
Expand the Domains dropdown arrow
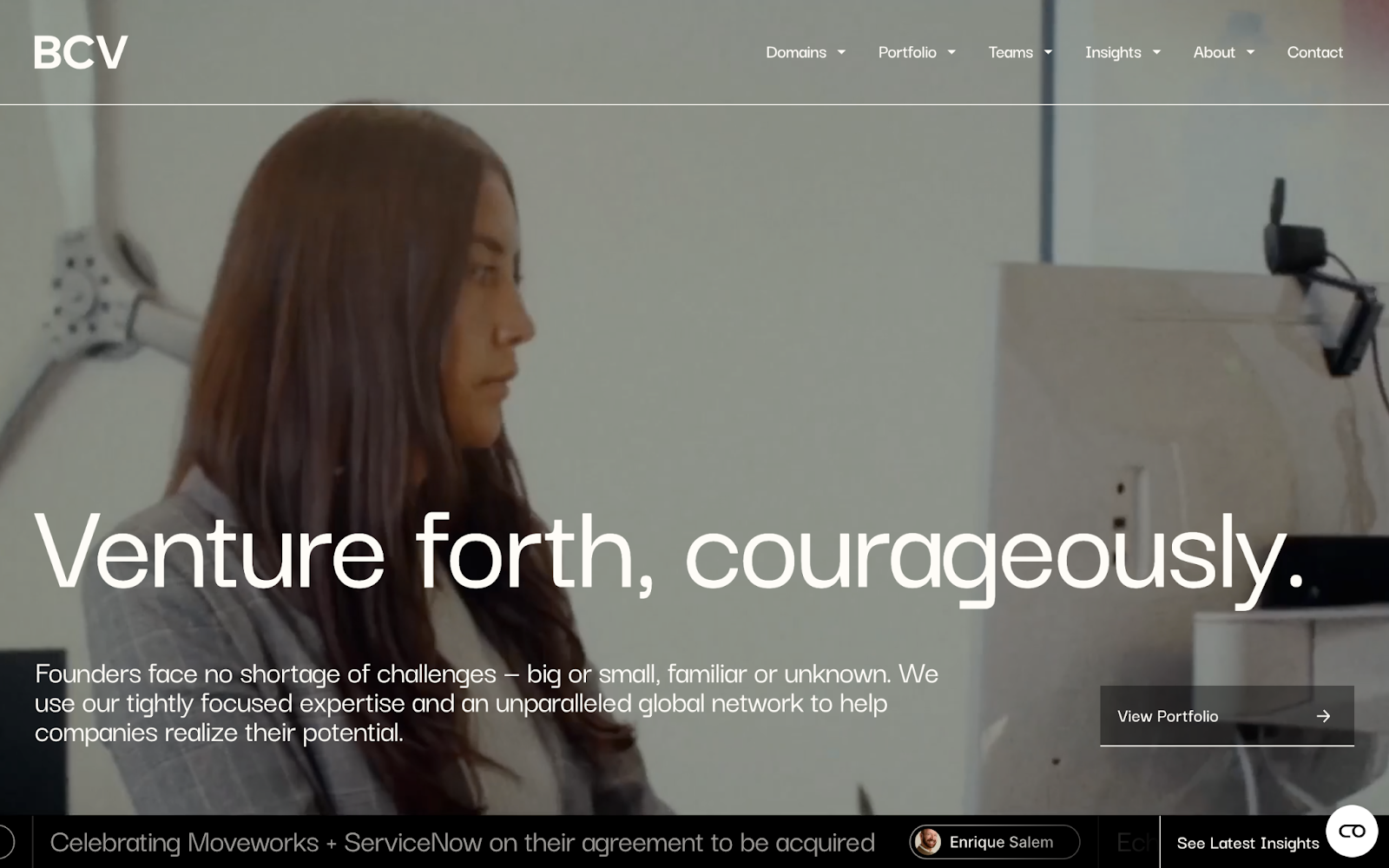841,52
